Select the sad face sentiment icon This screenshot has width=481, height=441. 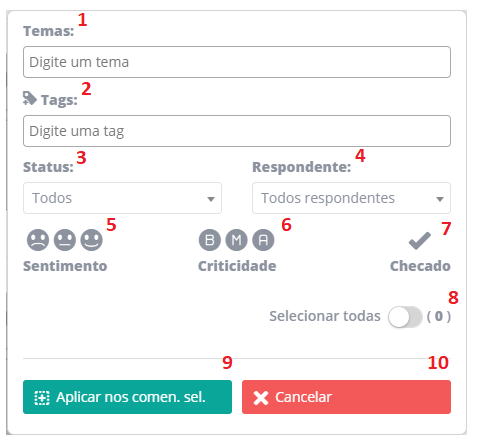click(x=38, y=240)
